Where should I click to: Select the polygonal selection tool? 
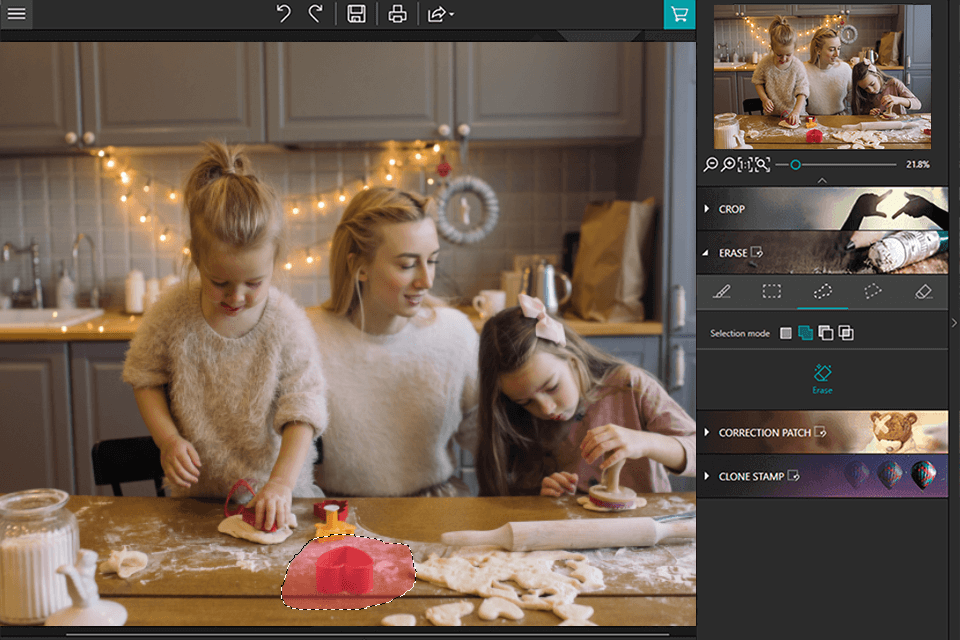[x=872, y=292]
